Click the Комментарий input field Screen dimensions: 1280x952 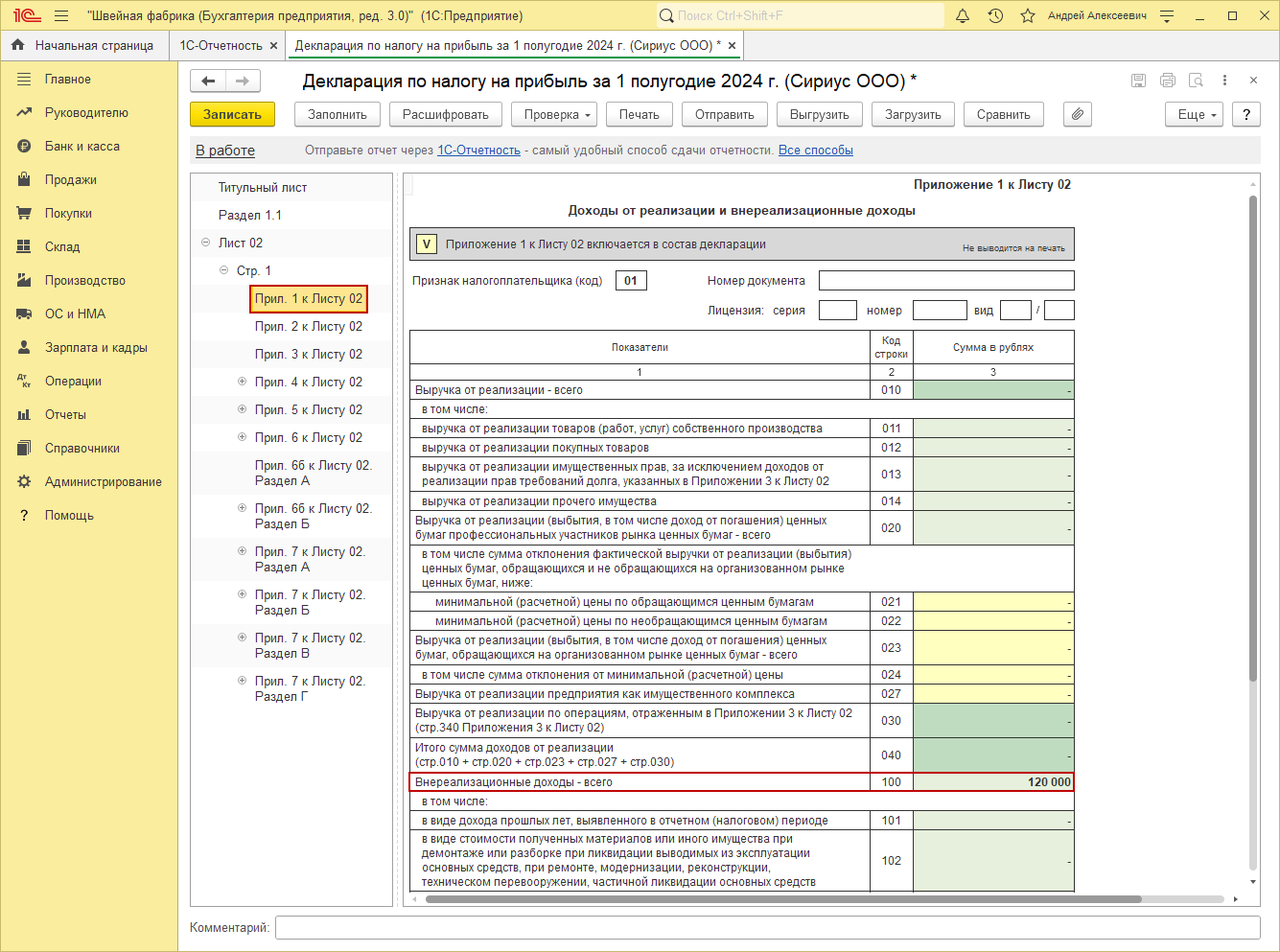coord(768,928)
